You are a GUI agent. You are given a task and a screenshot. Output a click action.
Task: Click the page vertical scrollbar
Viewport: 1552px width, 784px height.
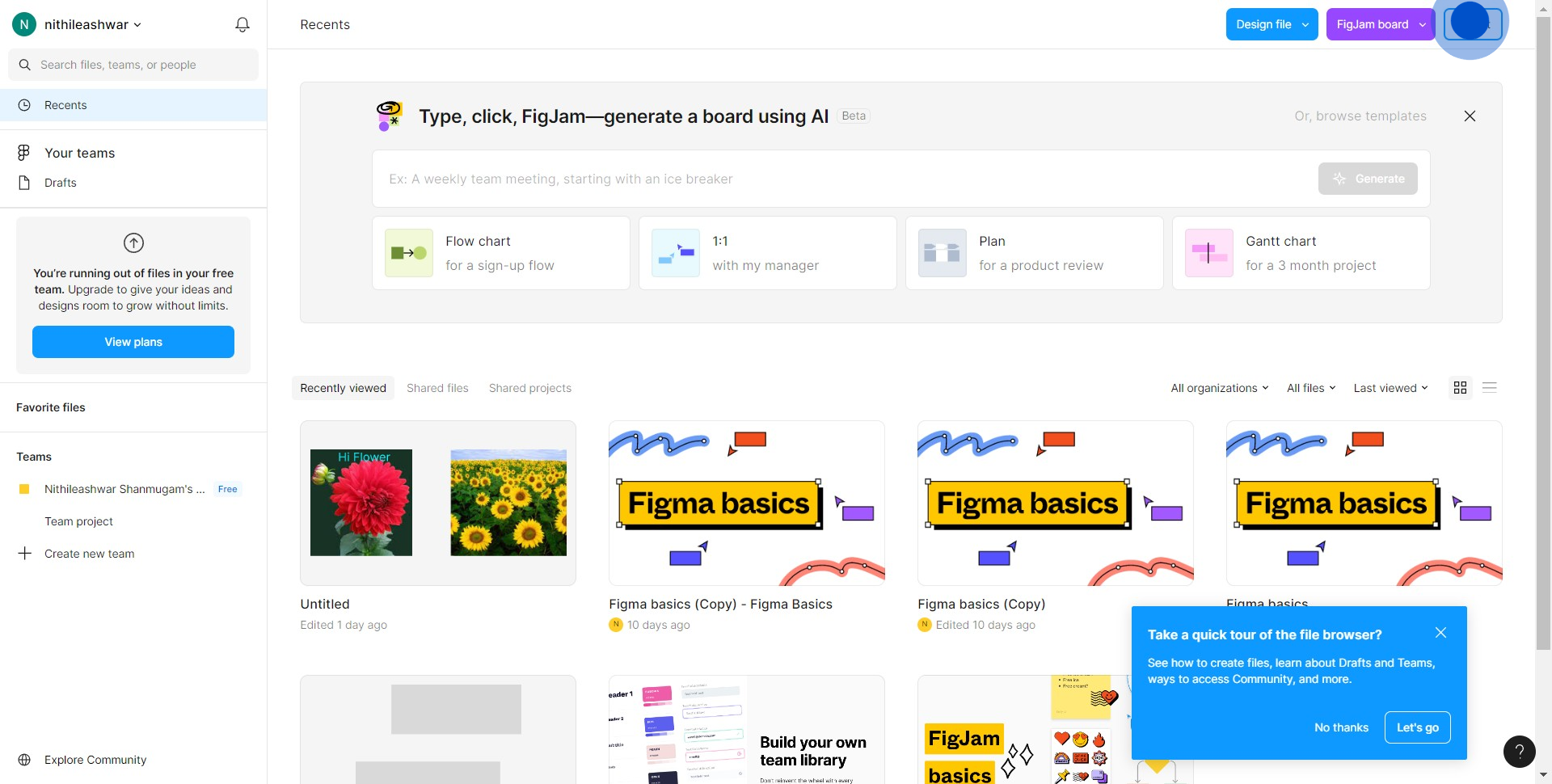click(1543, 331)
